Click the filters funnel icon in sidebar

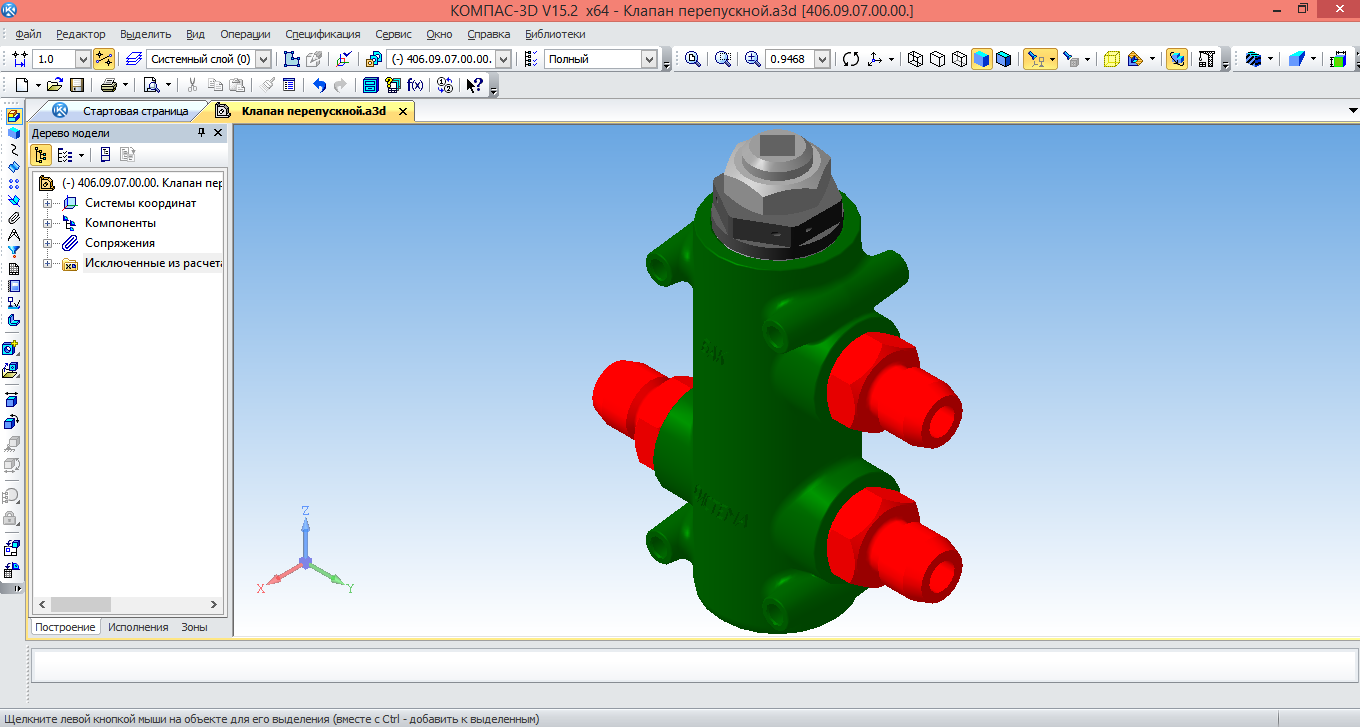pyautogui.click(x=13, y=251)
